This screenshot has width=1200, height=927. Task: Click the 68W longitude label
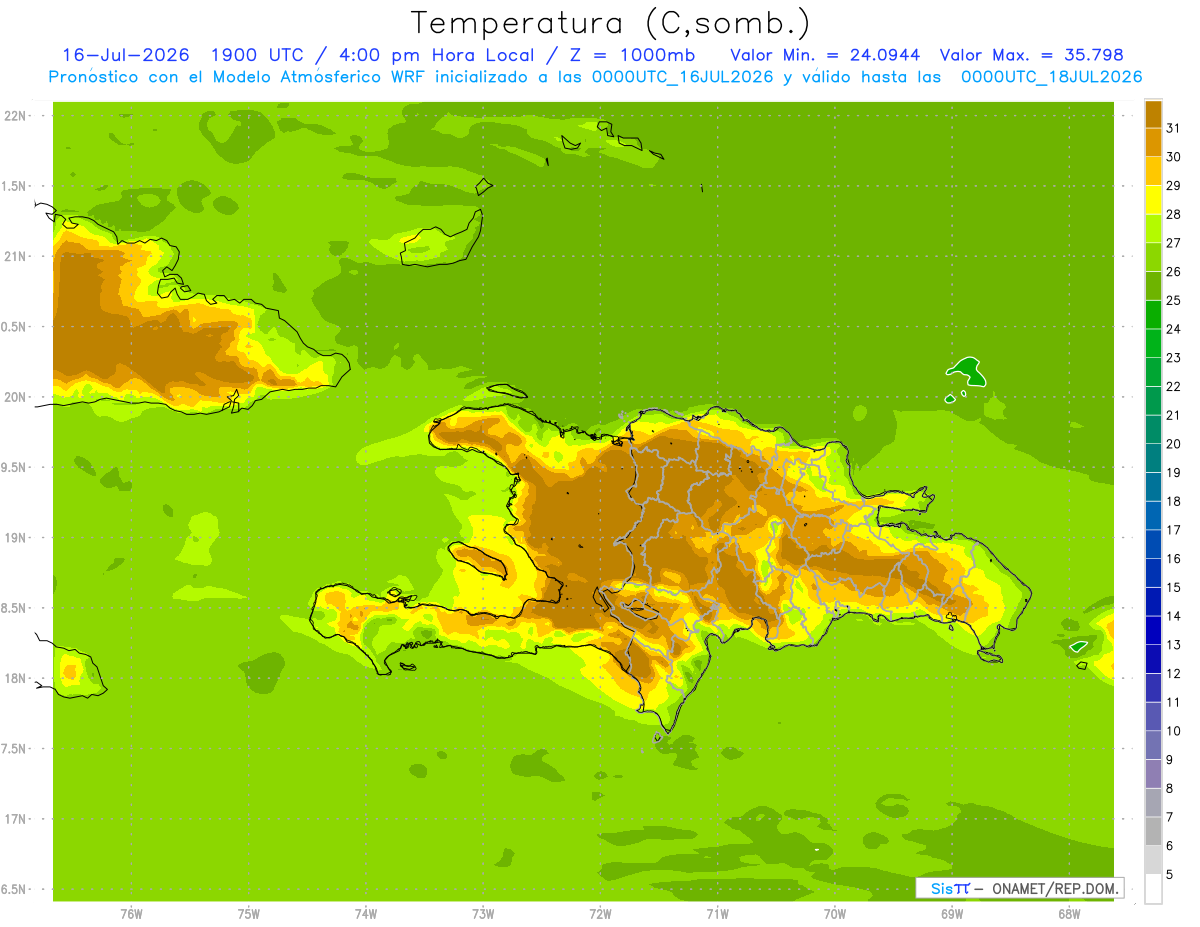tap(1069, 913)
